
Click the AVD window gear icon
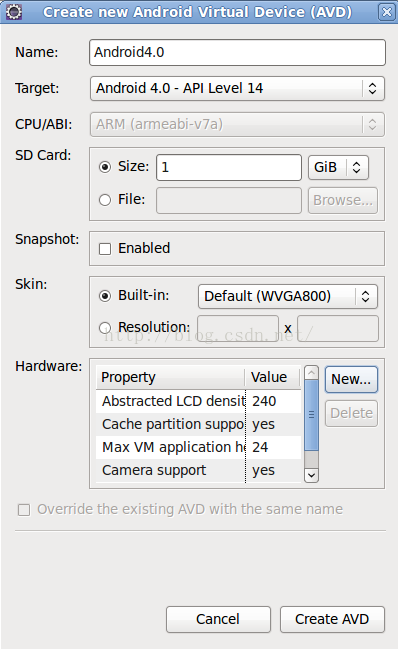coord(14,12)
